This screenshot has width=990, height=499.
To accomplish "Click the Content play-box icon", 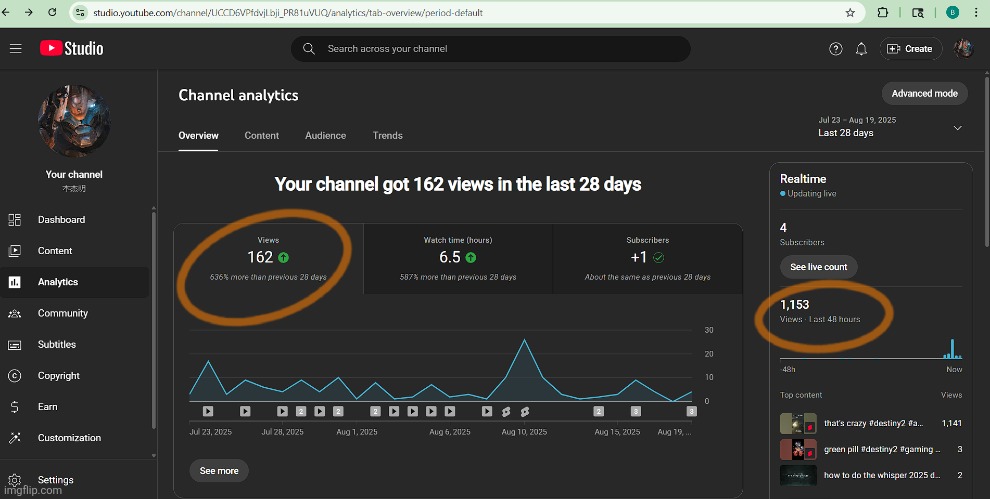I will tap(15, 251).
